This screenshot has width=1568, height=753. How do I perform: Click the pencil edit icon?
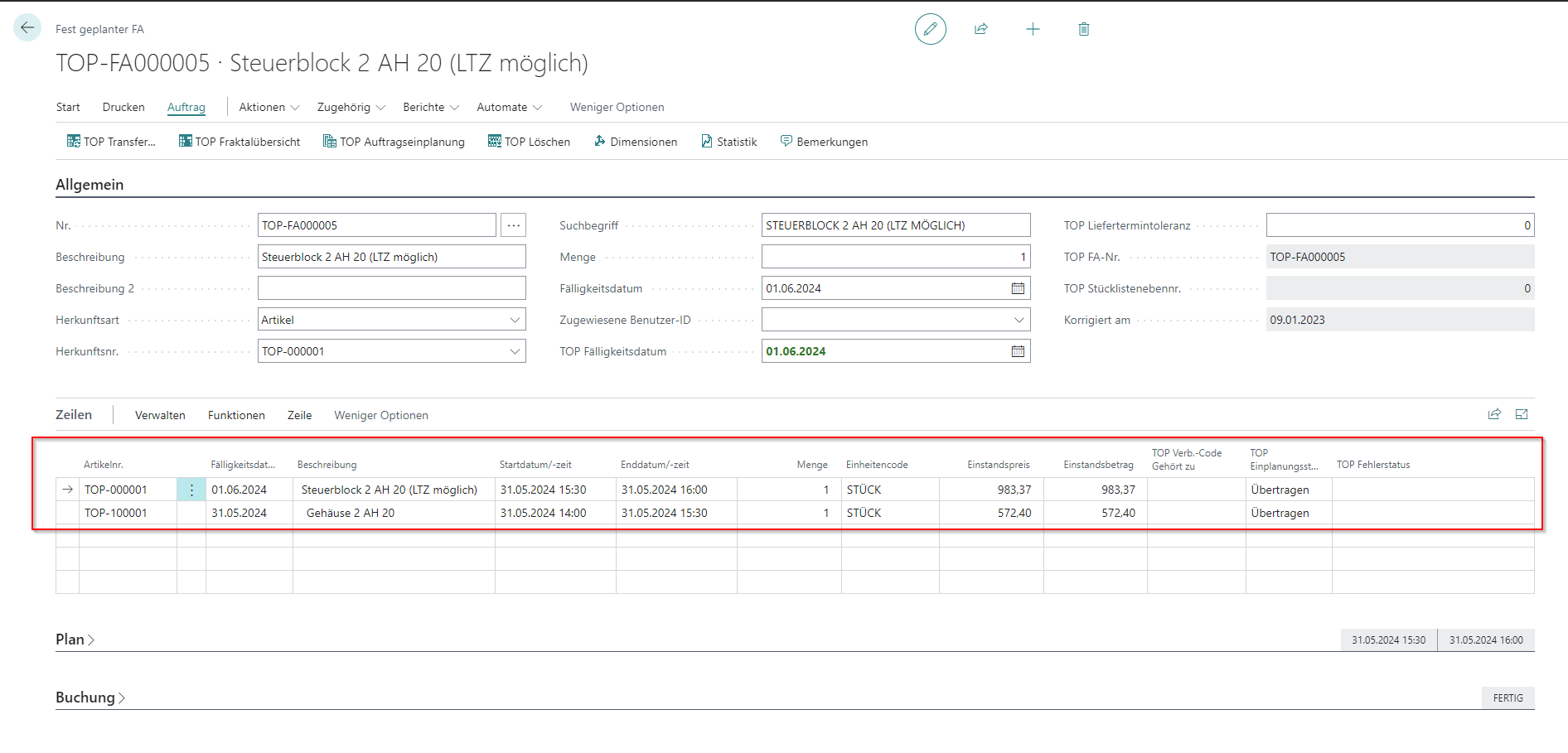point(930,29)
